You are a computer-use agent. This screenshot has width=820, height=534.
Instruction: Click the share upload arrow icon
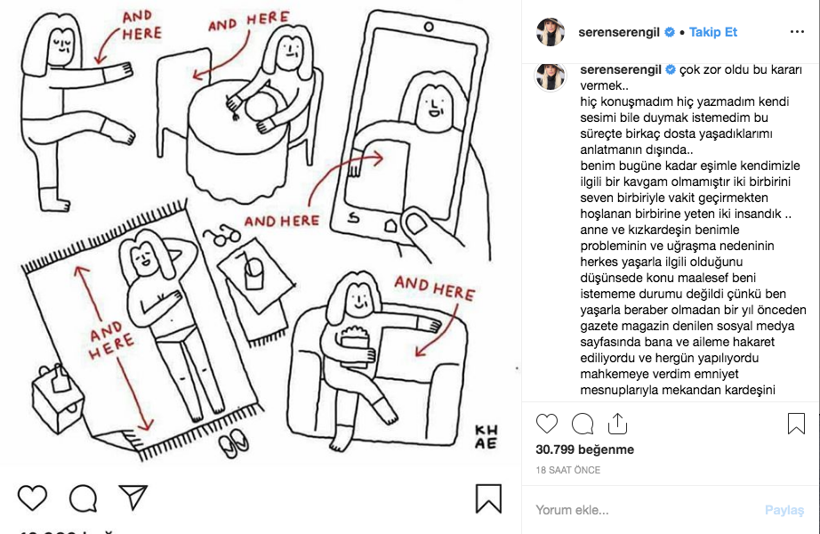pyautogui.click(x=618, y=424)
